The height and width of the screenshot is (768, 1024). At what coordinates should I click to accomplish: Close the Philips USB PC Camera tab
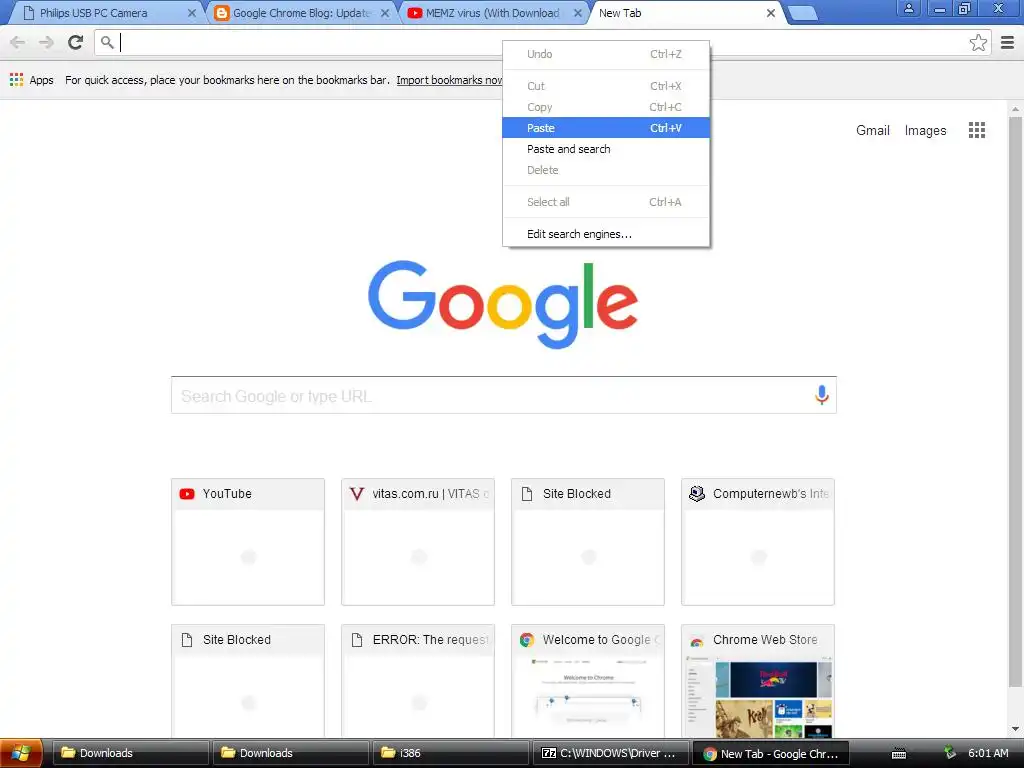tap(191, 13)
